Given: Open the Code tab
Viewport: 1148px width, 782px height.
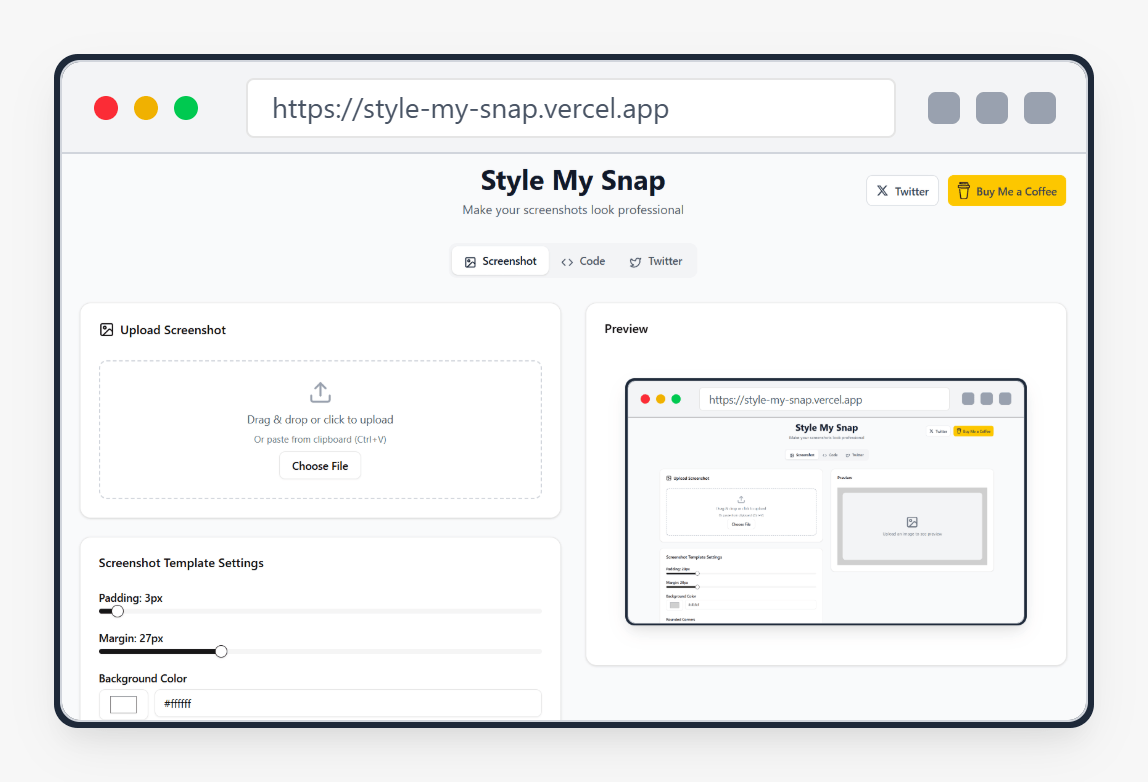Looking at the screenshot, I should [x=583, y=261].
